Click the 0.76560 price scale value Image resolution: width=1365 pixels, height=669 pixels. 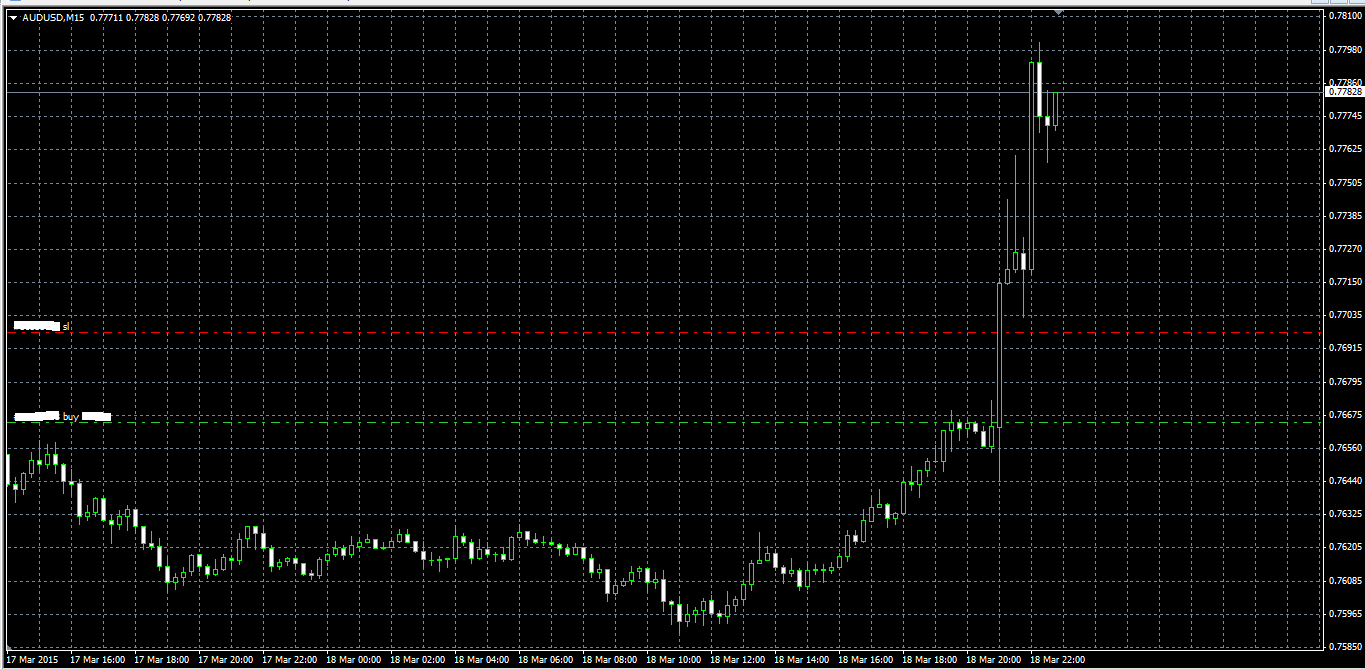(1346, 448)
